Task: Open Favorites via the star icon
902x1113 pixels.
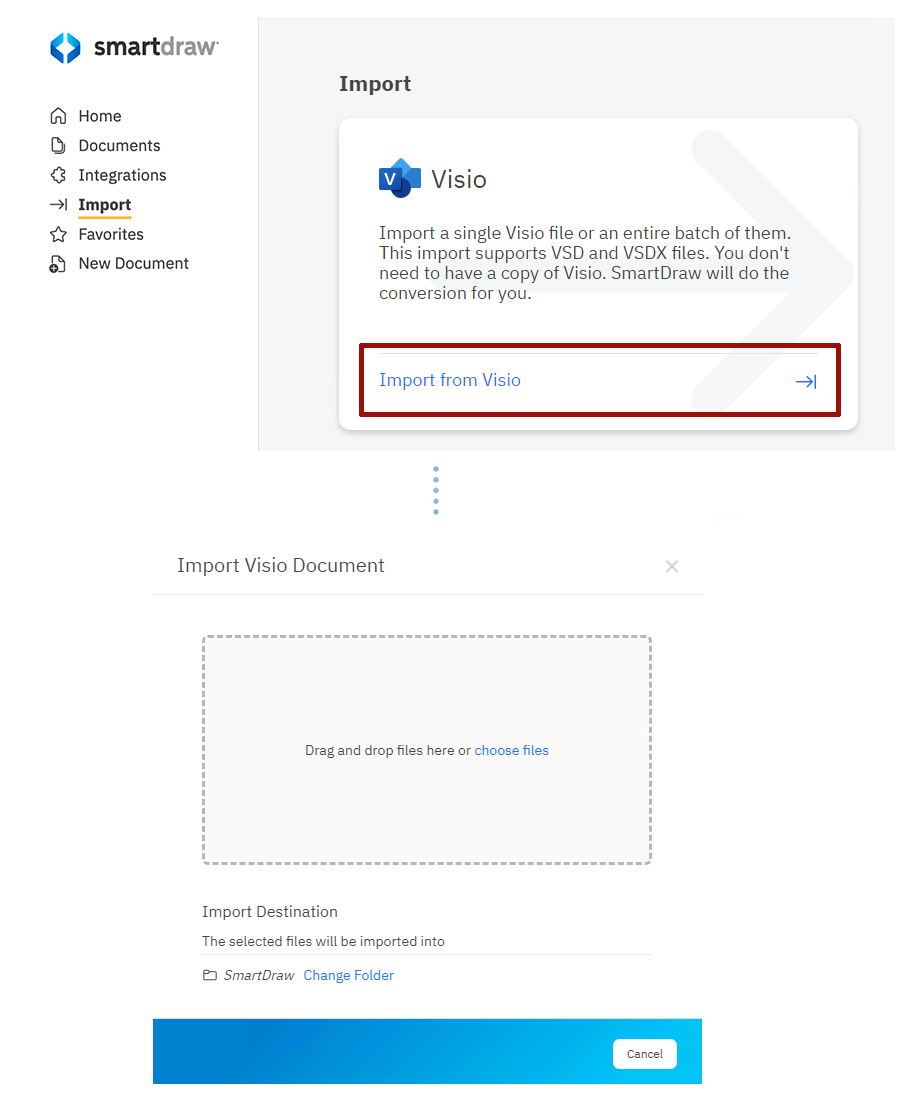Action: click(60, 234)
